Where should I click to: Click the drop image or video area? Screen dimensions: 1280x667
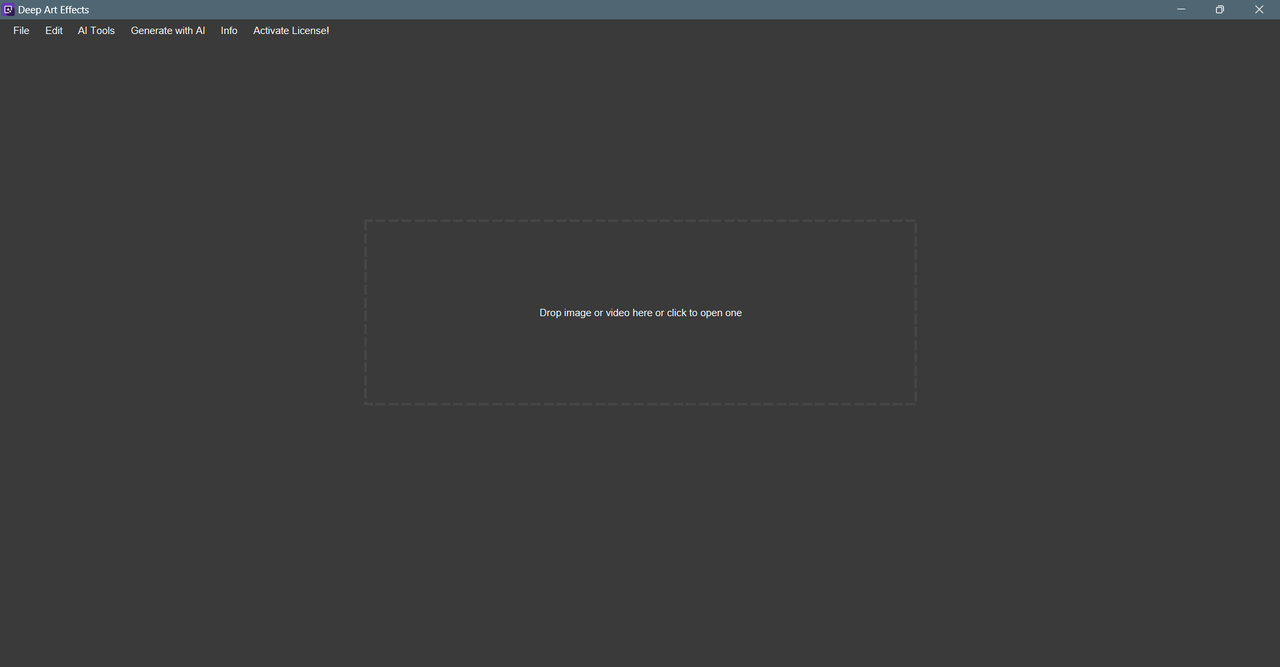pos(640,312)
